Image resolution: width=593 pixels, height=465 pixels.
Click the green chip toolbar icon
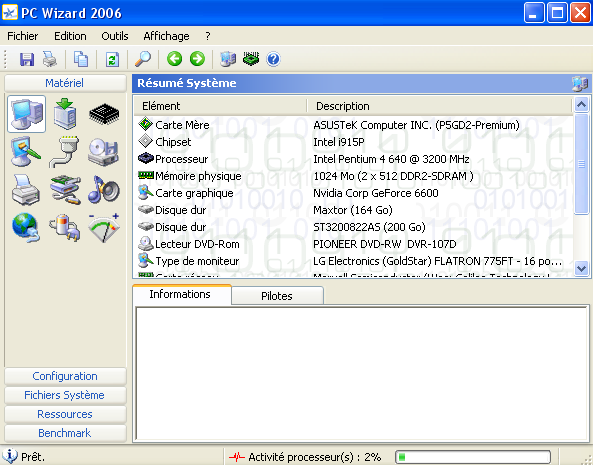pyautogui.click(x=251, y=59)
